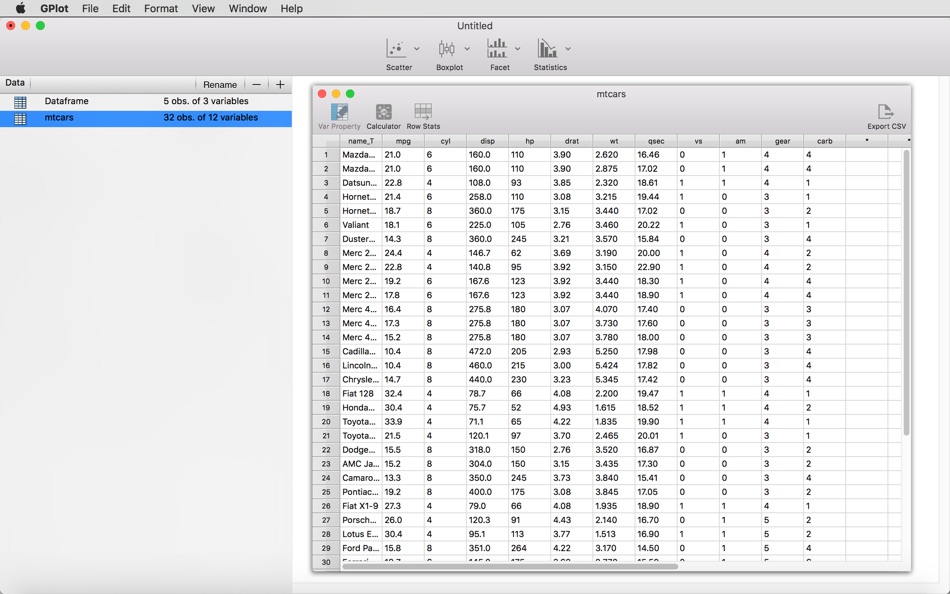Add dataset with the plus button
The height and width of the screenshot is (594, 950).
pyautogui.click(x=280, y=85)
